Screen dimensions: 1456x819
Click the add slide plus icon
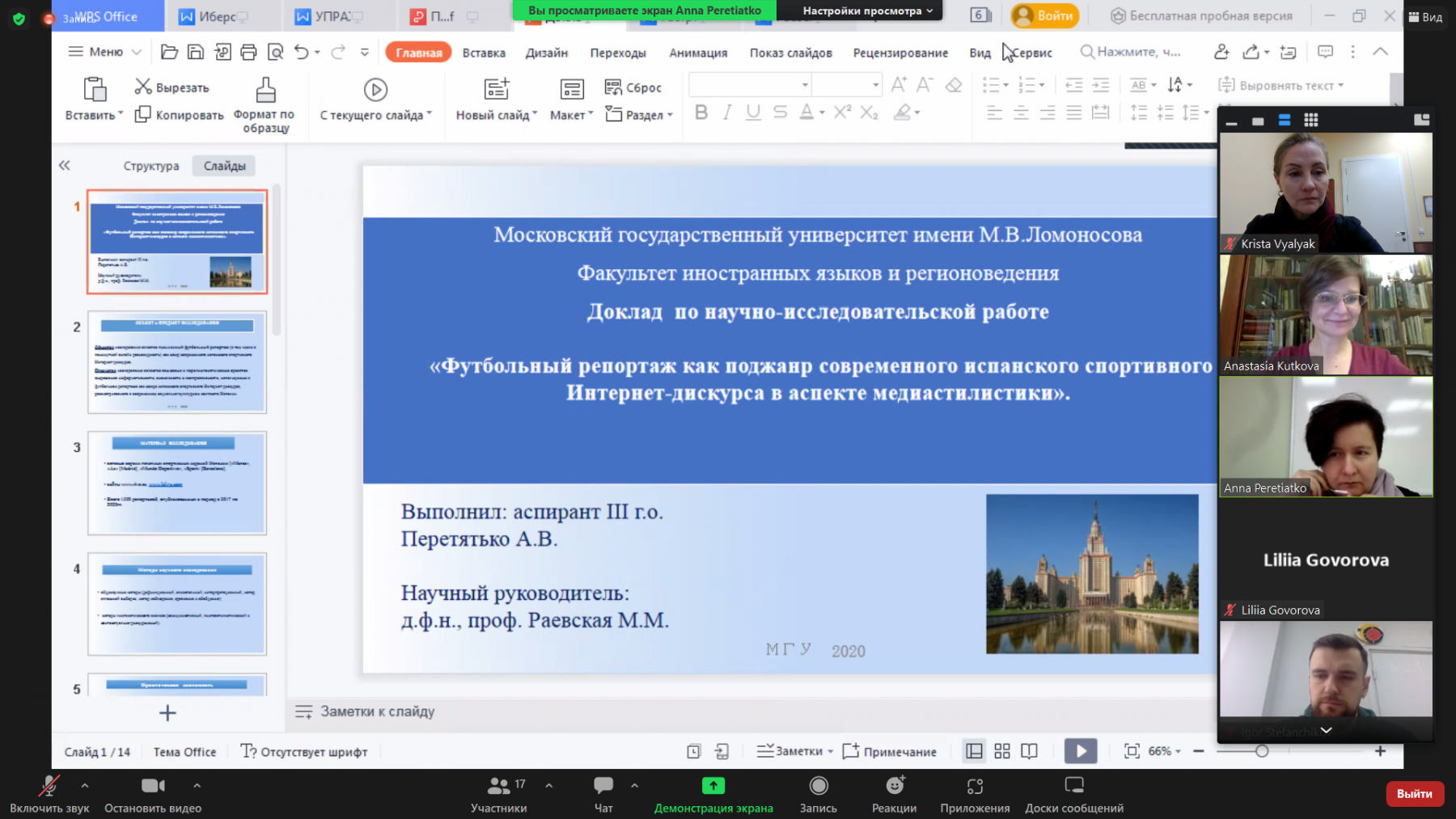click(x=167, y=713)
